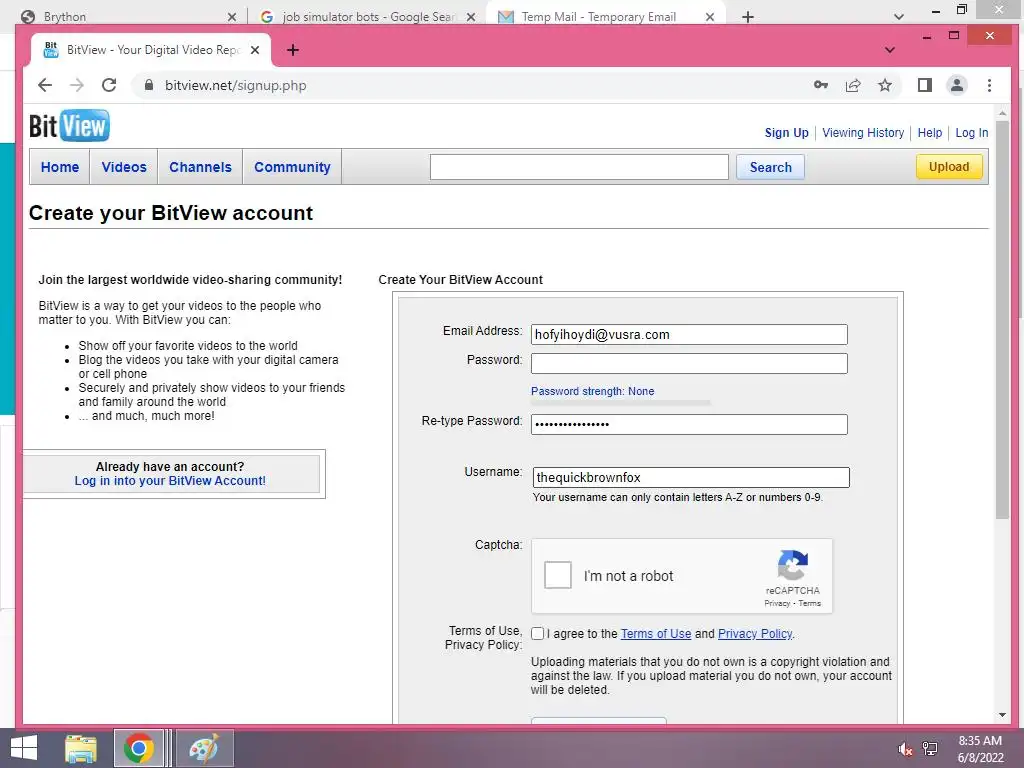Expand tab search chevron in background window

point(899,17)
